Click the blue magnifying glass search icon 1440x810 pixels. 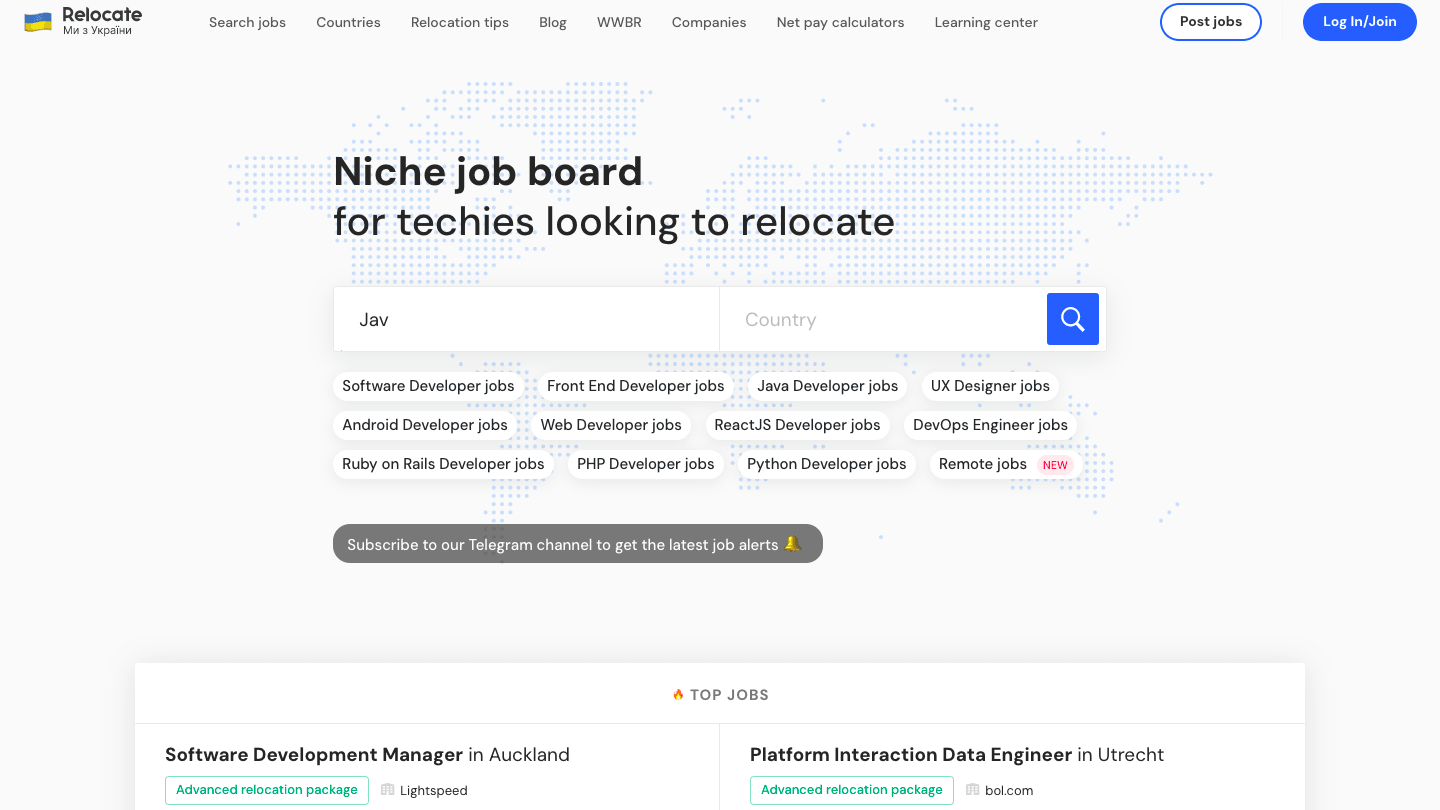click(x=1072, y=319)
